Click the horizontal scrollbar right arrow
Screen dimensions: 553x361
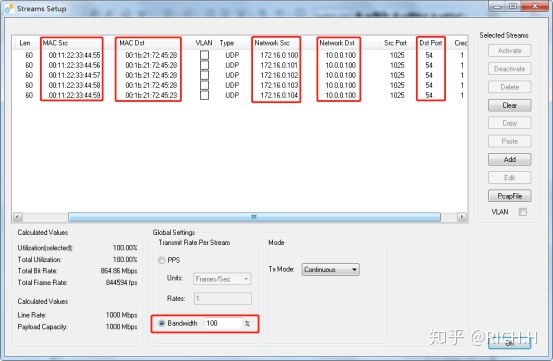click(462, 217)
